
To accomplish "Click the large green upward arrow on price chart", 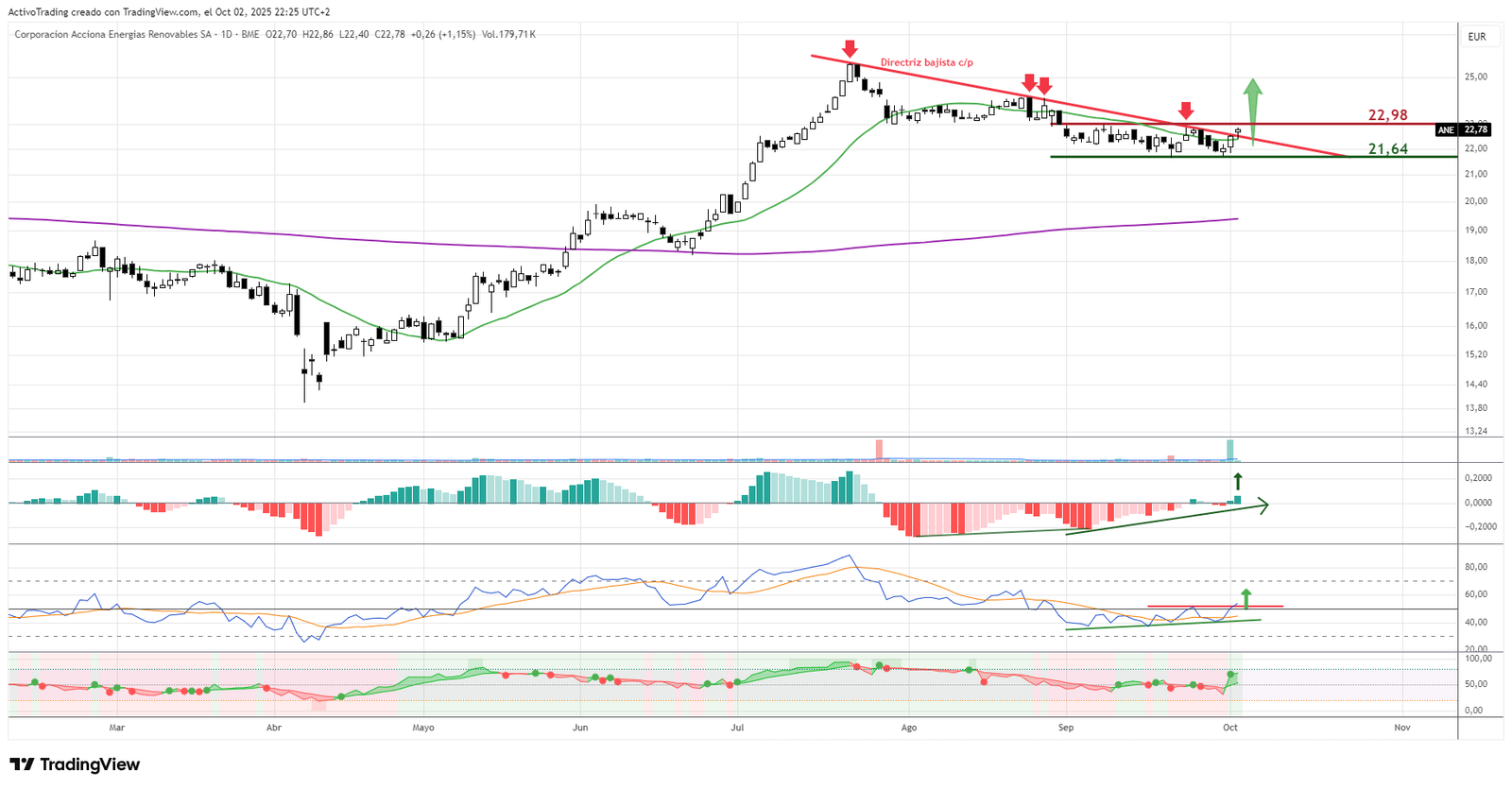I will pyautogui.click(x=1252, y=102).
